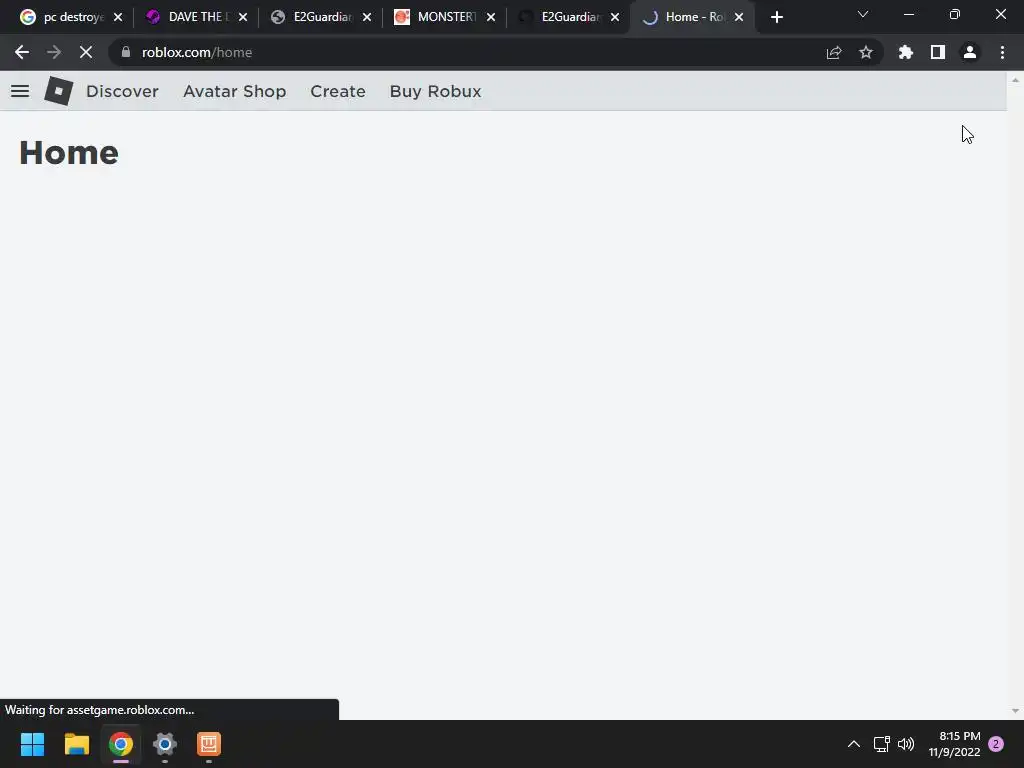Open the Discover page

pyautogui.click(x=122, y=91)
